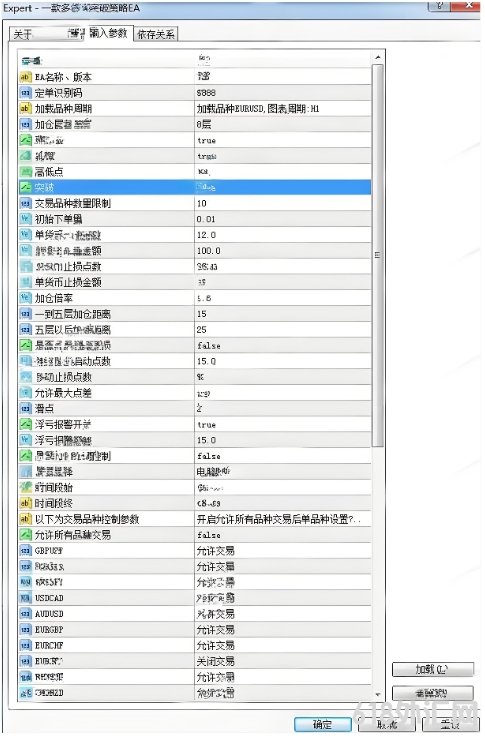485x738 pixels.
Task: Click the 加载(L) button
Action: pyautogui.click(x=432, y=669)
